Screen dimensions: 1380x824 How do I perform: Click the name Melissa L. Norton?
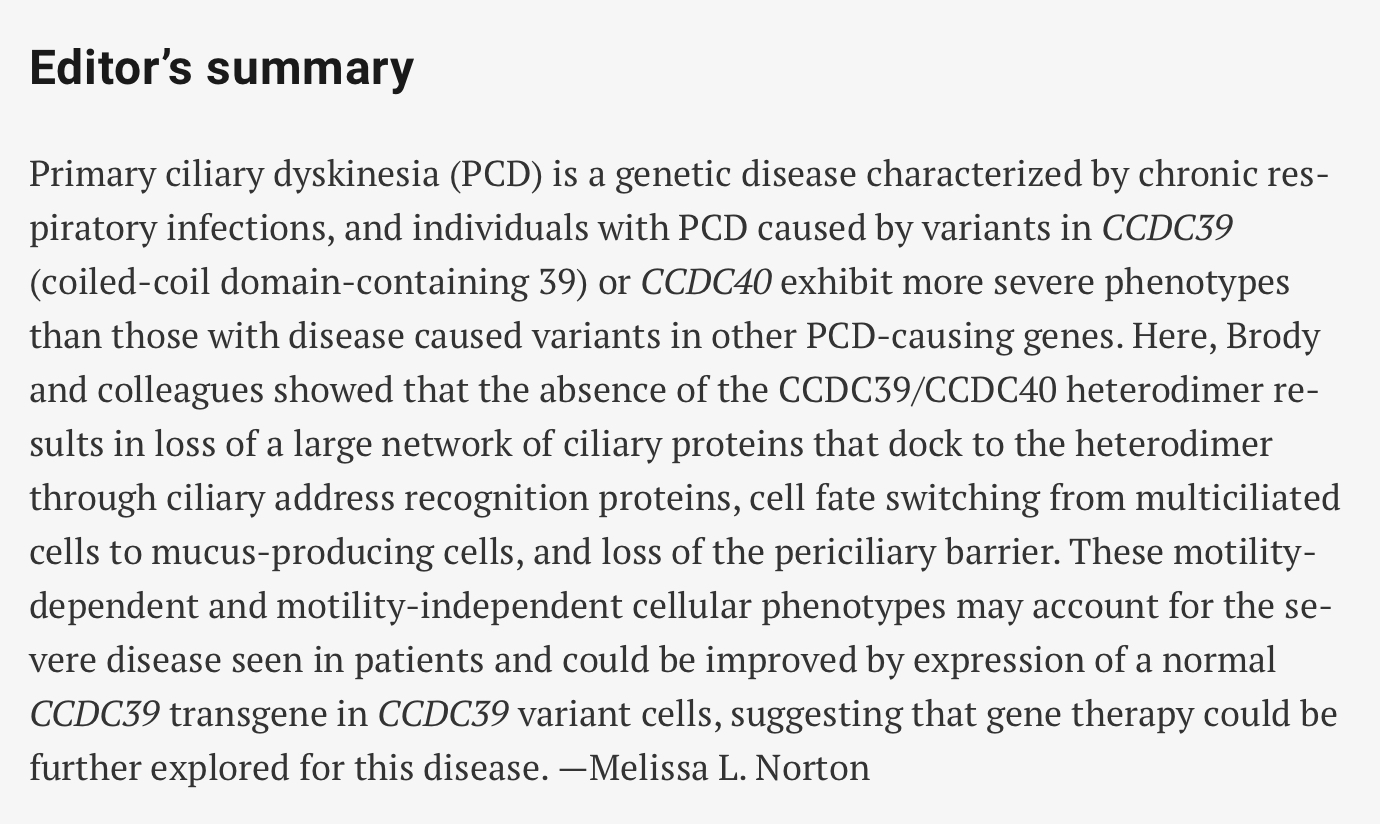coord(730,768)
